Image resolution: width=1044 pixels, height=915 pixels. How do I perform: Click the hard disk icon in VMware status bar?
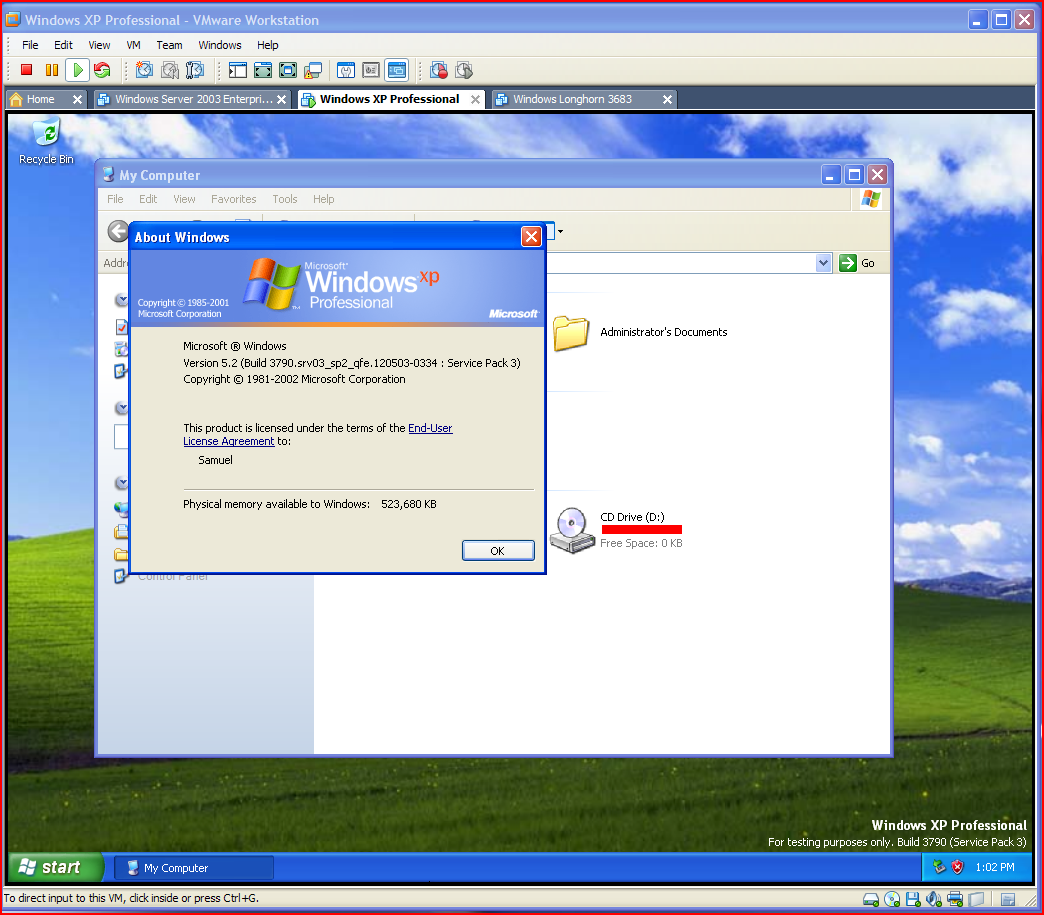pos(870,899)
